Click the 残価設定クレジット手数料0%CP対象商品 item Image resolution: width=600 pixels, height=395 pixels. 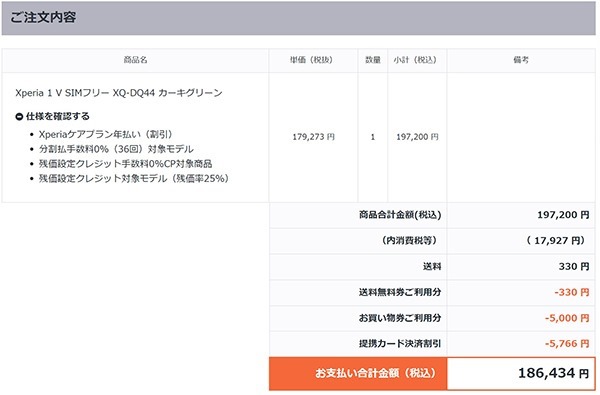coord(125,163)
